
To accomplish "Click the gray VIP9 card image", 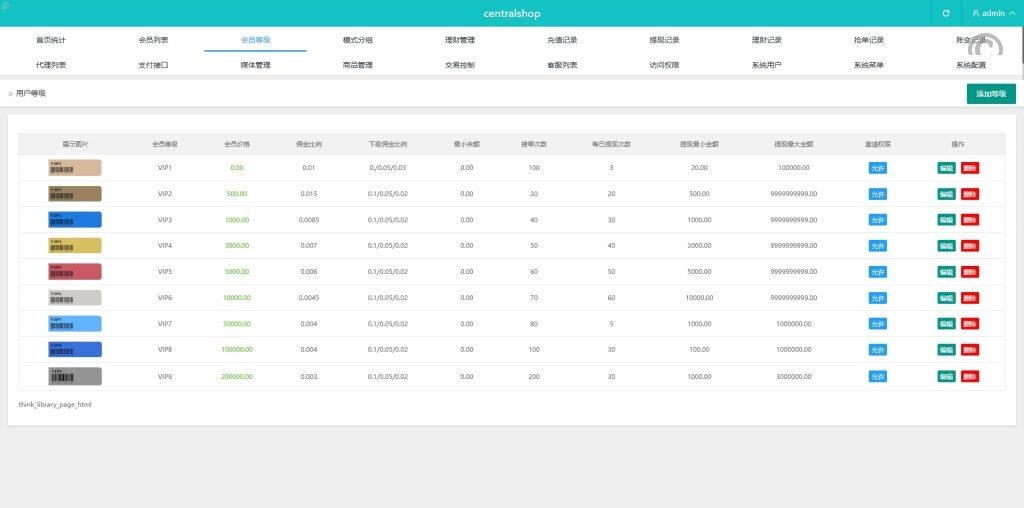I will click(75, 376).
